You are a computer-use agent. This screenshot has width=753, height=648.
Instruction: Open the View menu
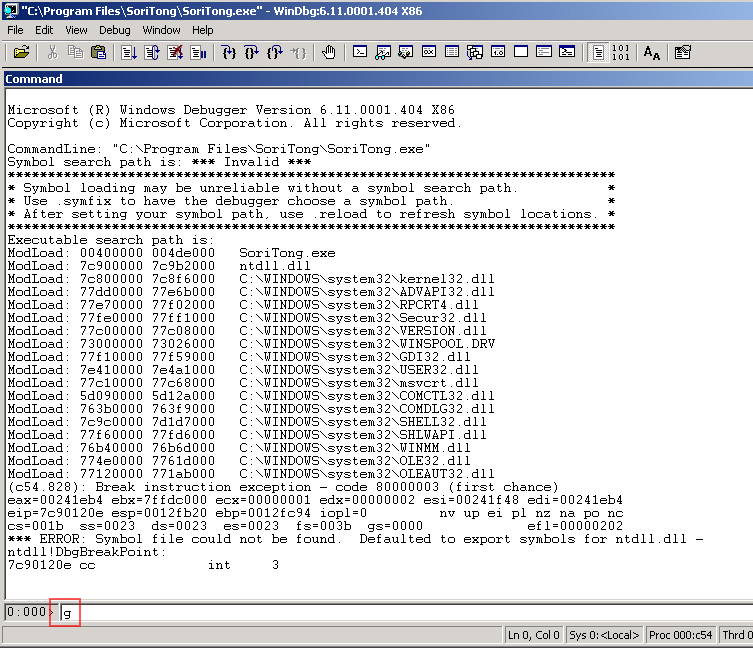[x=76, y=30]
